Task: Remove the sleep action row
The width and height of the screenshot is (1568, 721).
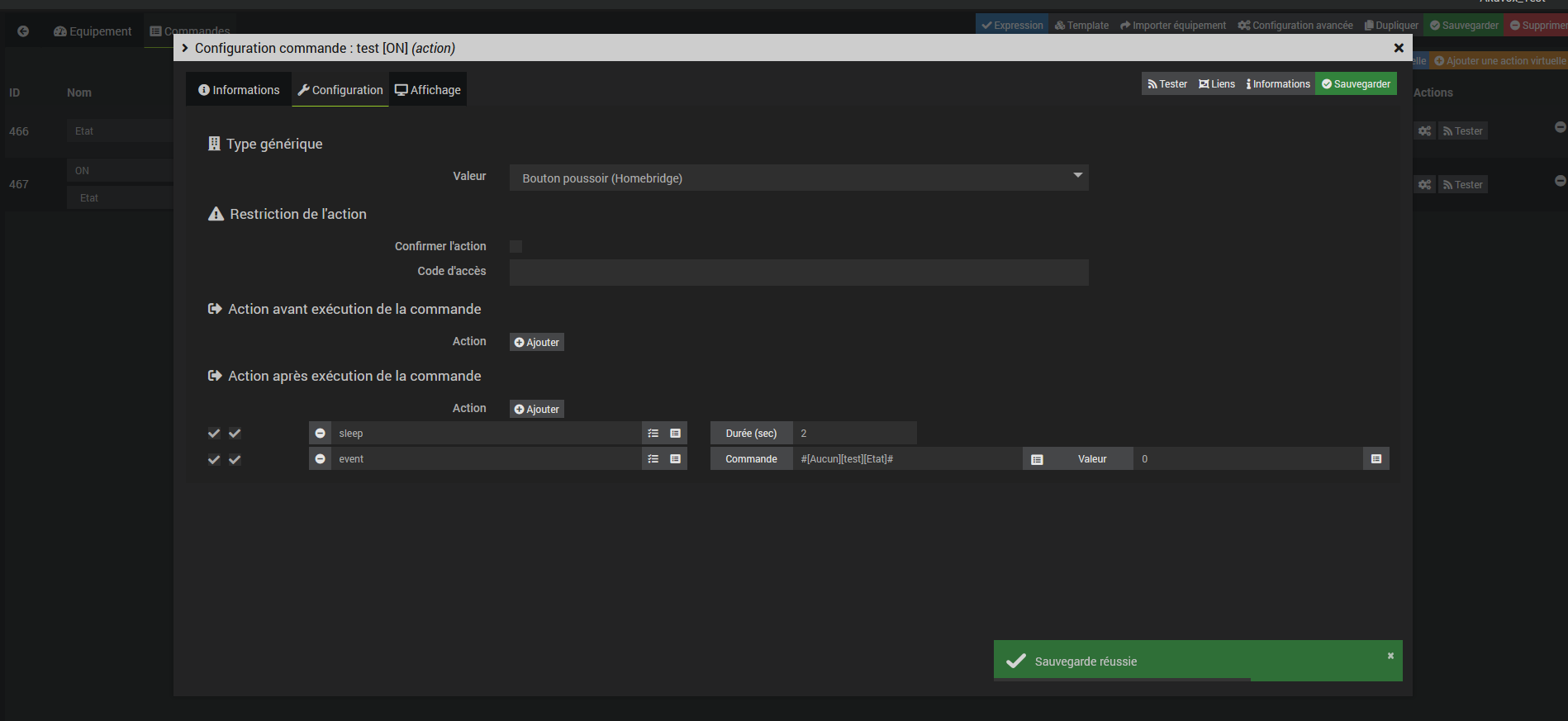Action: click(x=320, y=434)
